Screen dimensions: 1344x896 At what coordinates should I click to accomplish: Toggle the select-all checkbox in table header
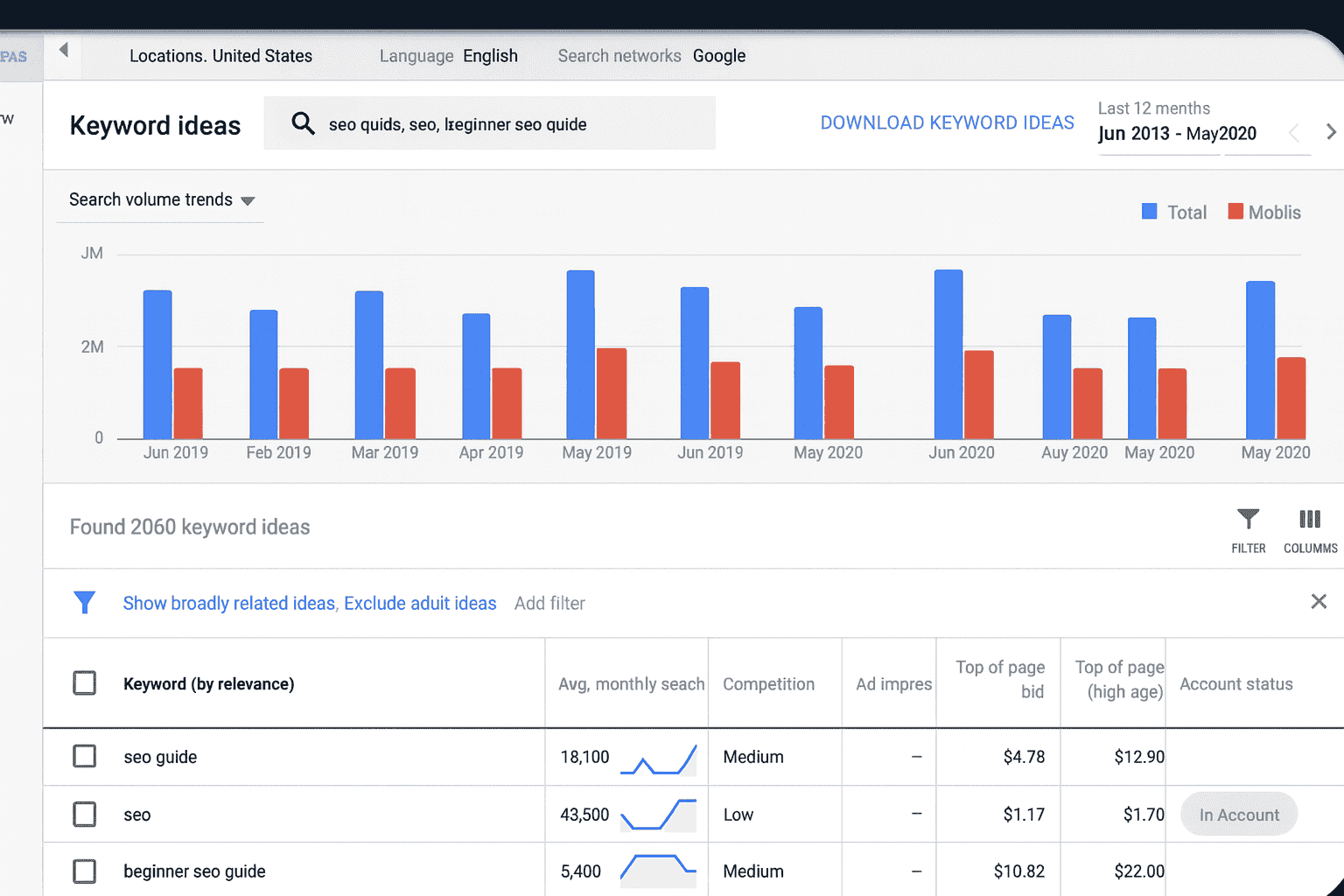tap(85, 683)
